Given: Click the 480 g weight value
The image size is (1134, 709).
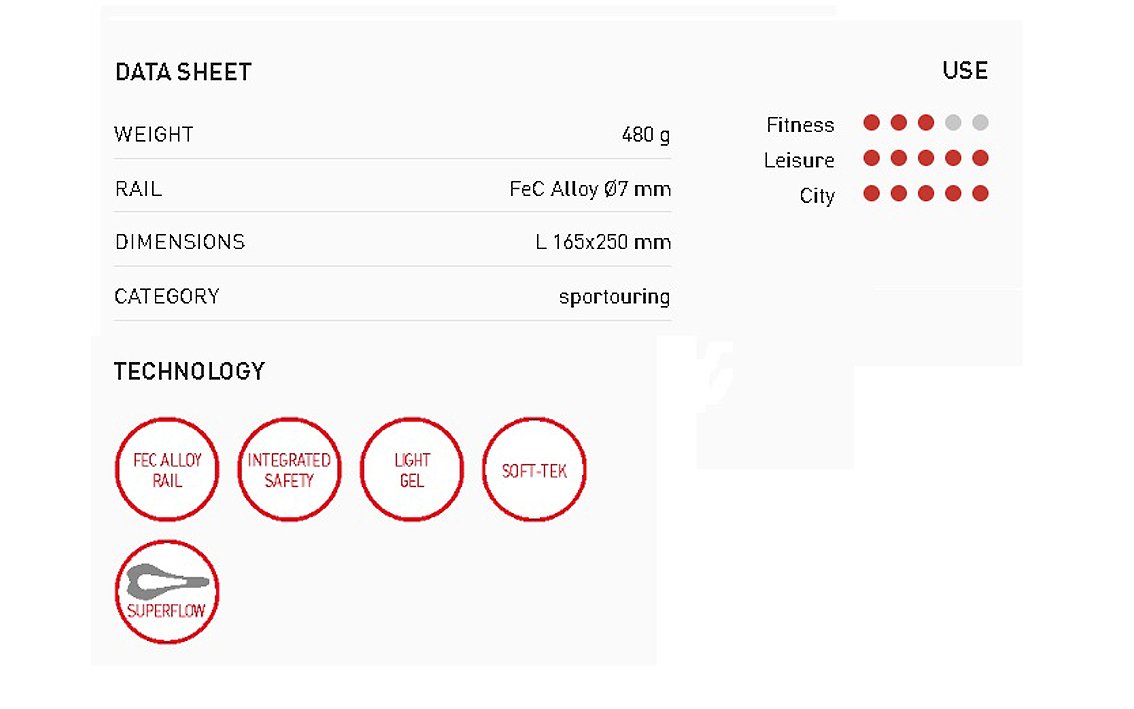Looking at the screenshot, I should (645, 134).
